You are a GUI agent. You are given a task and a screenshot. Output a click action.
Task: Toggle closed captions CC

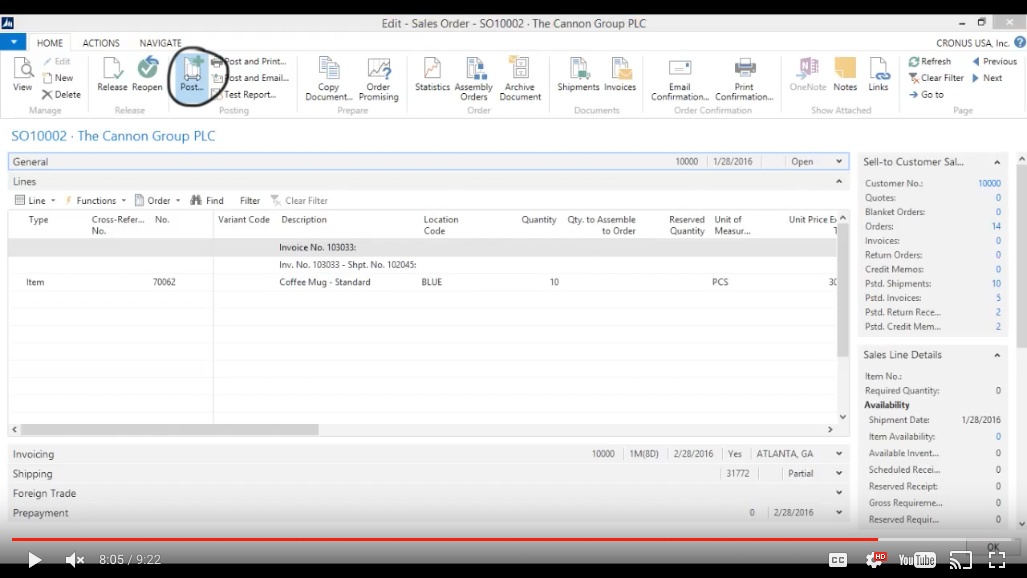coord(838,560)
